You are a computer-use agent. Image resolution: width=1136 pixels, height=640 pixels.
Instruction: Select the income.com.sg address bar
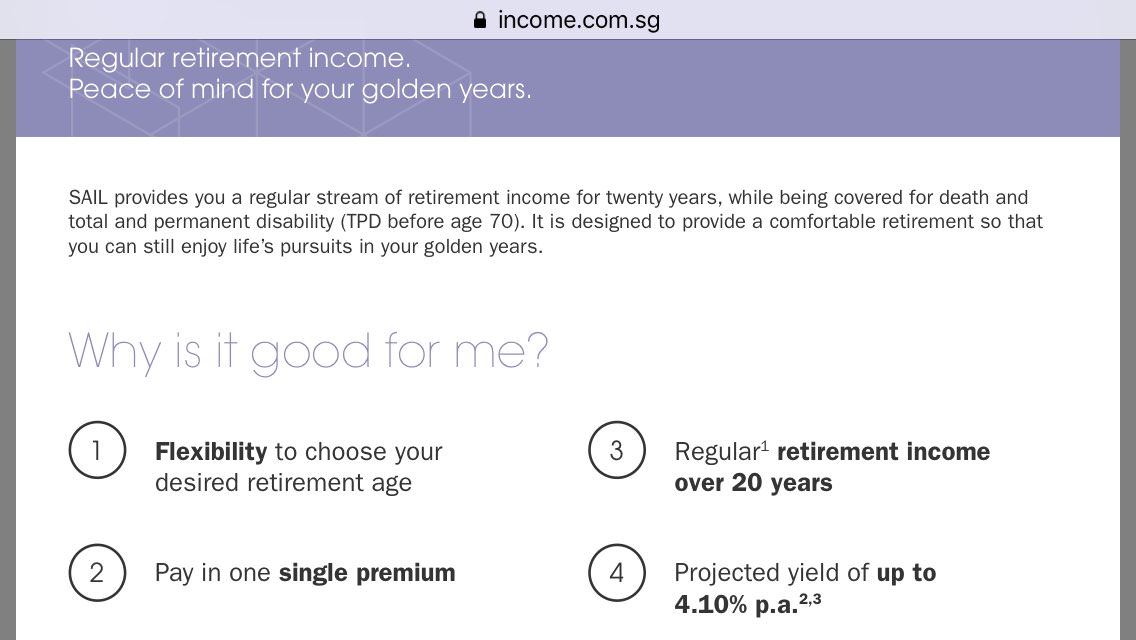pyautogui.click(x=567, y=20)
